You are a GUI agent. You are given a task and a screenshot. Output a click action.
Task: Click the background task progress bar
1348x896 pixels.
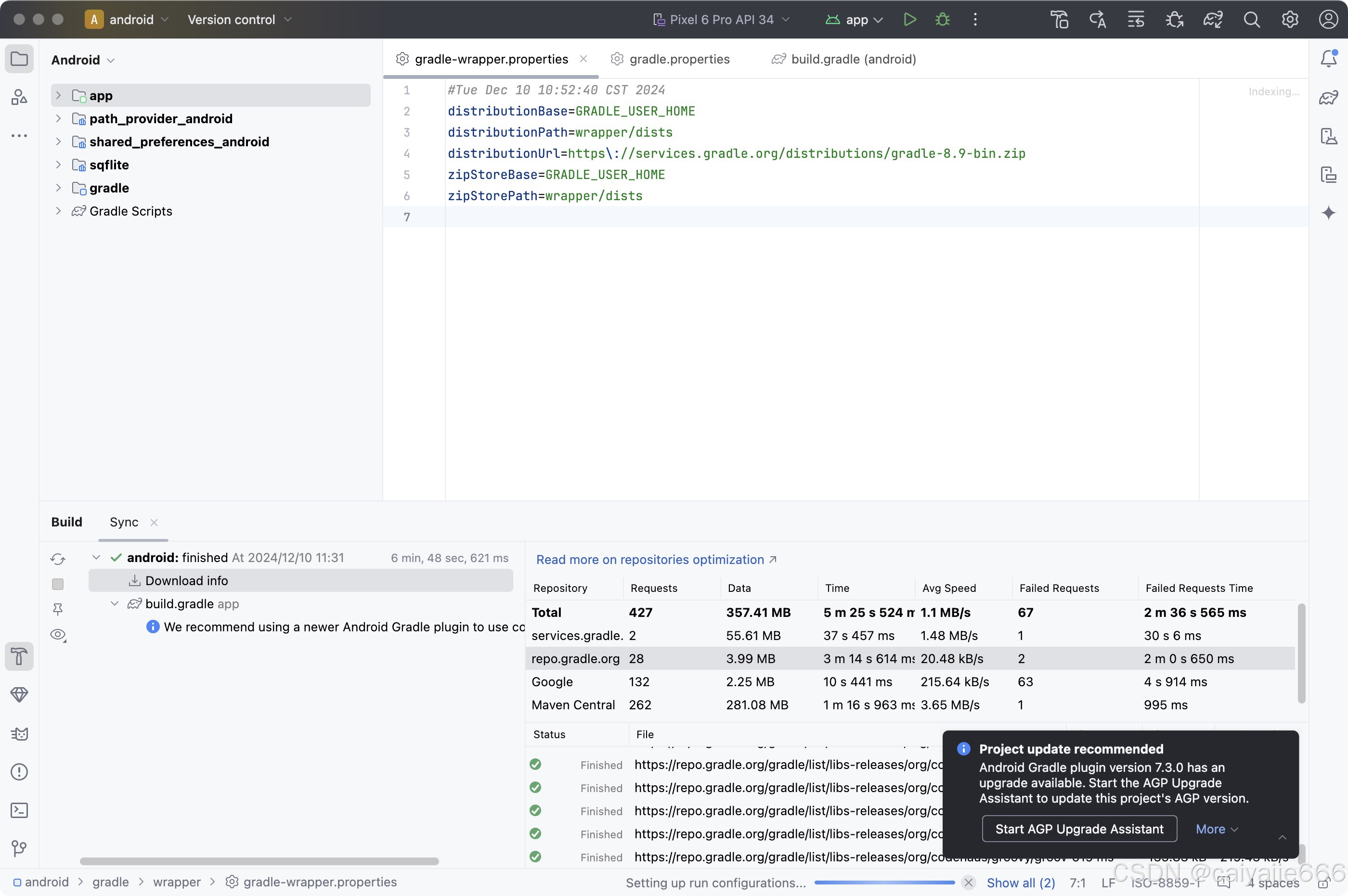pyautogui.click(x=884, y=883)
